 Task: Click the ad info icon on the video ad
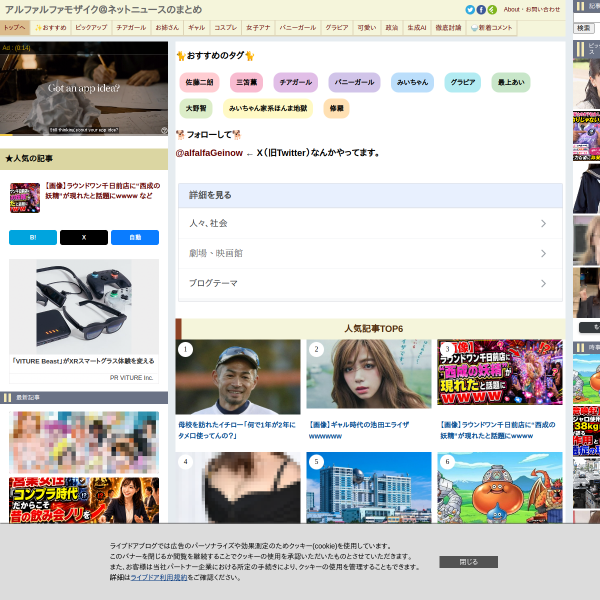pyautogui.click(x=164, y=130)
